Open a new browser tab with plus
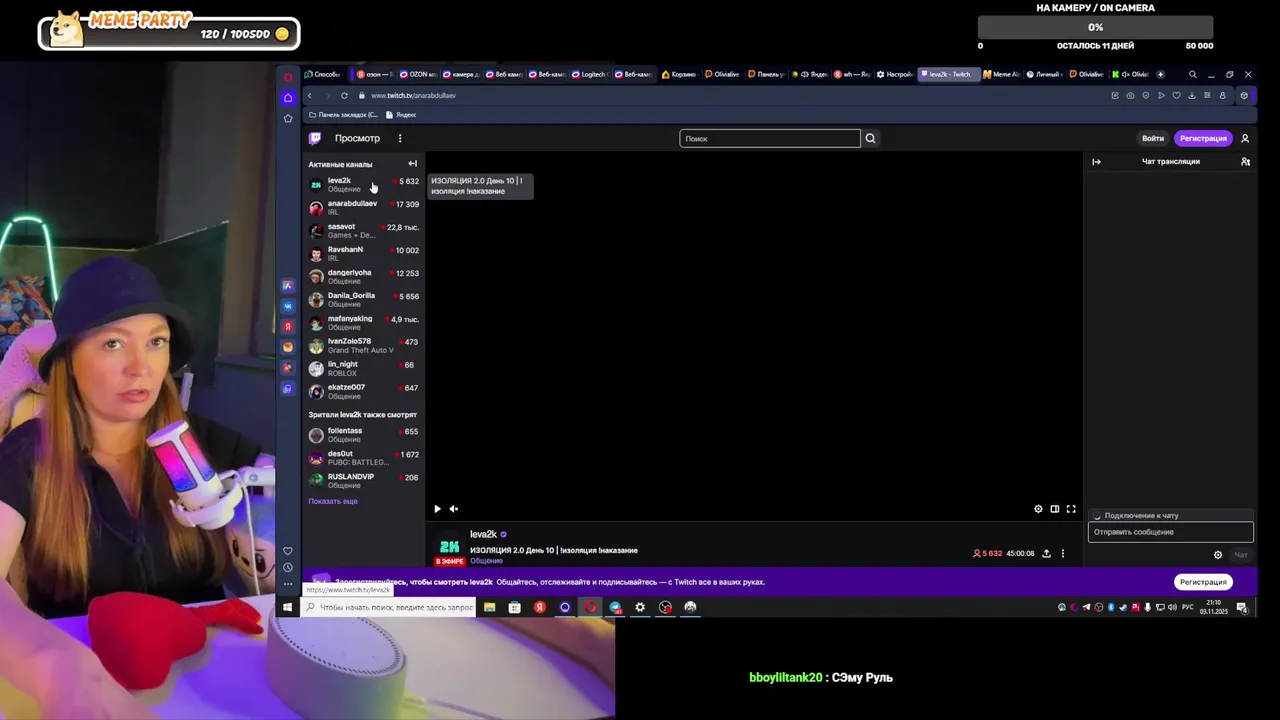 (x=1160, y=74)
